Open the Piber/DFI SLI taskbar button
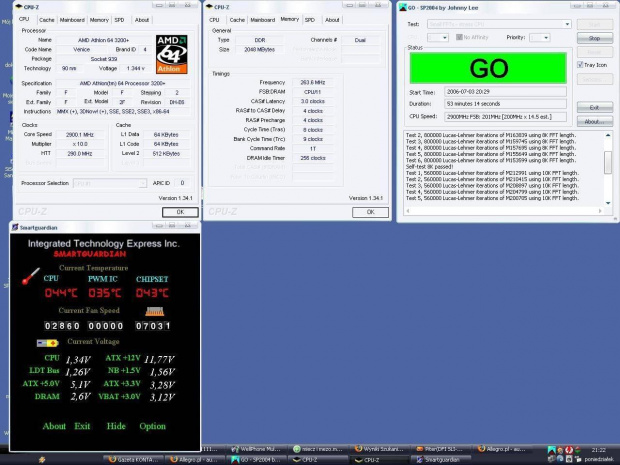Screen dimensions: 620x465 pos(442,449)
